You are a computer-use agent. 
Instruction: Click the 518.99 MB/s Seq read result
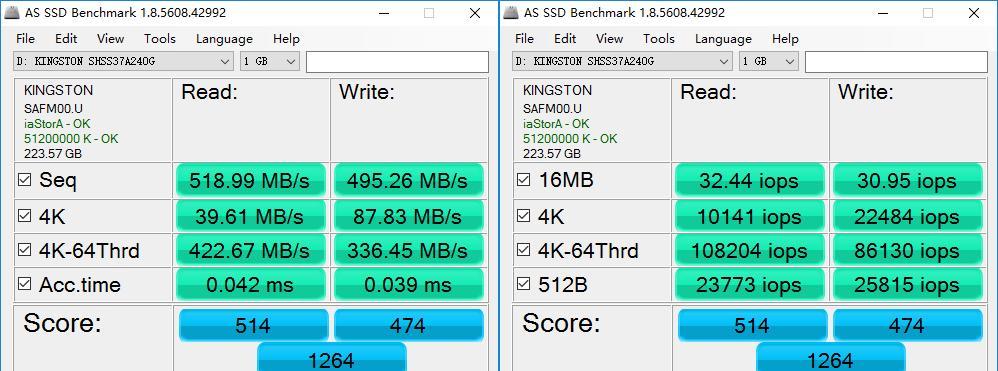click(251, 180)
